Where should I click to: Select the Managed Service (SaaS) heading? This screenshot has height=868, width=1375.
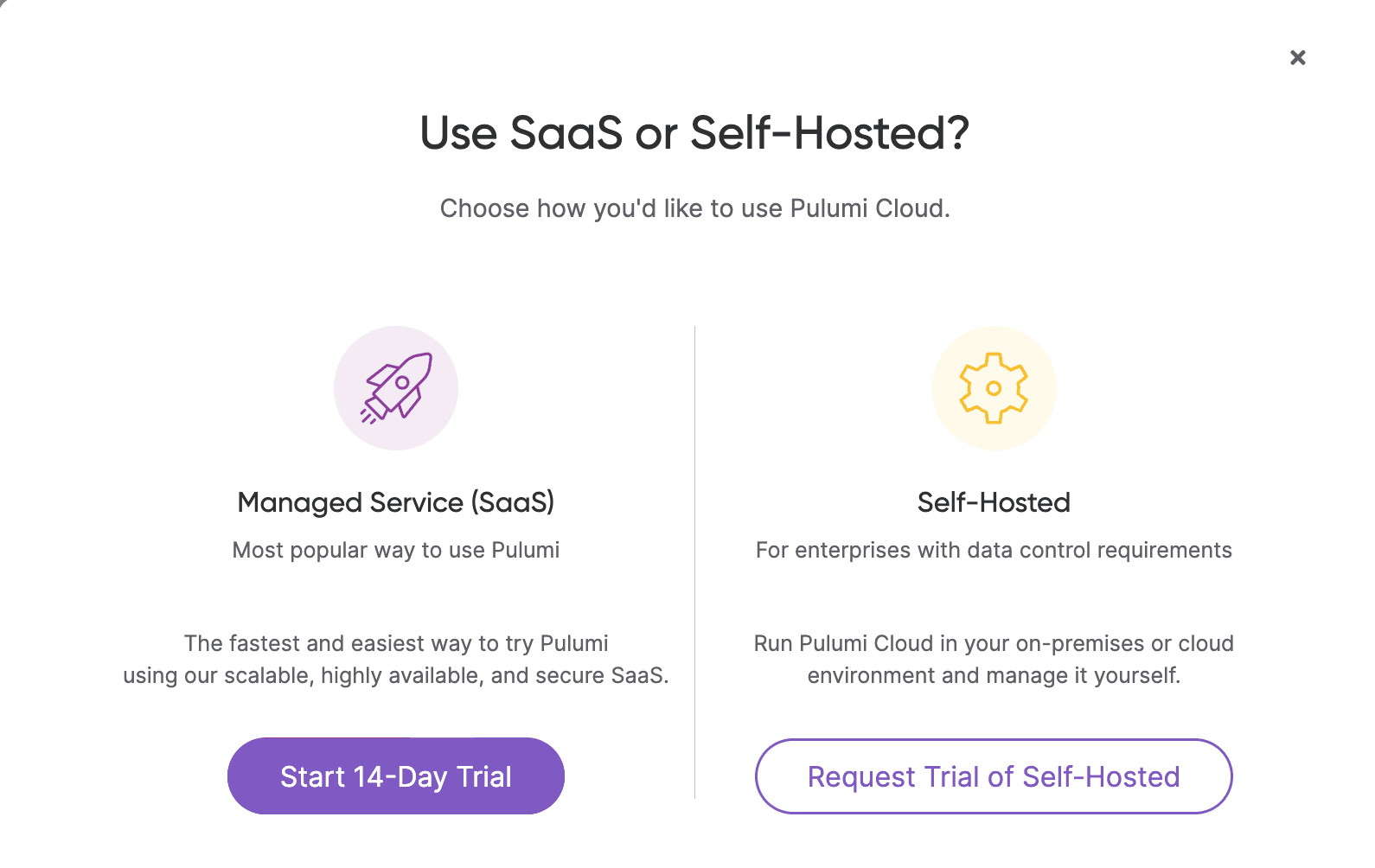(x=396, y=502)
